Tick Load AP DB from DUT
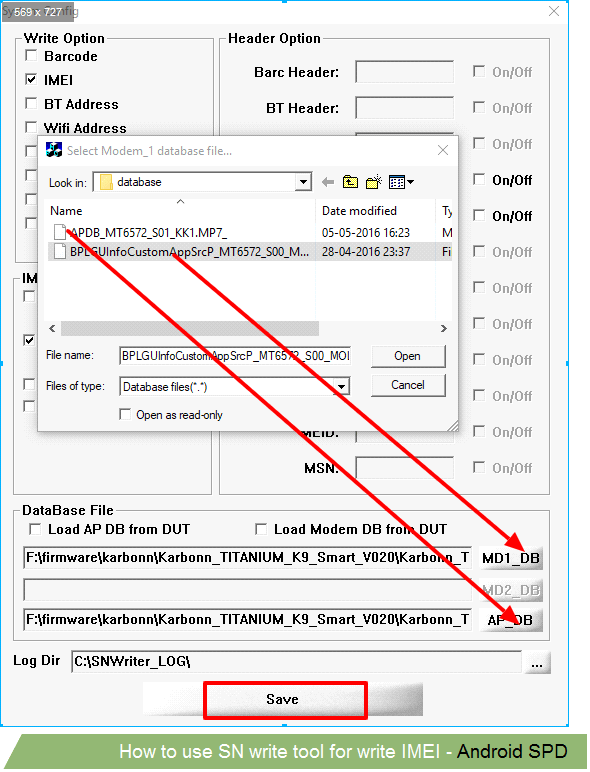Image resolution: width=590 pixels, height=772 pixels. point(34,529)
